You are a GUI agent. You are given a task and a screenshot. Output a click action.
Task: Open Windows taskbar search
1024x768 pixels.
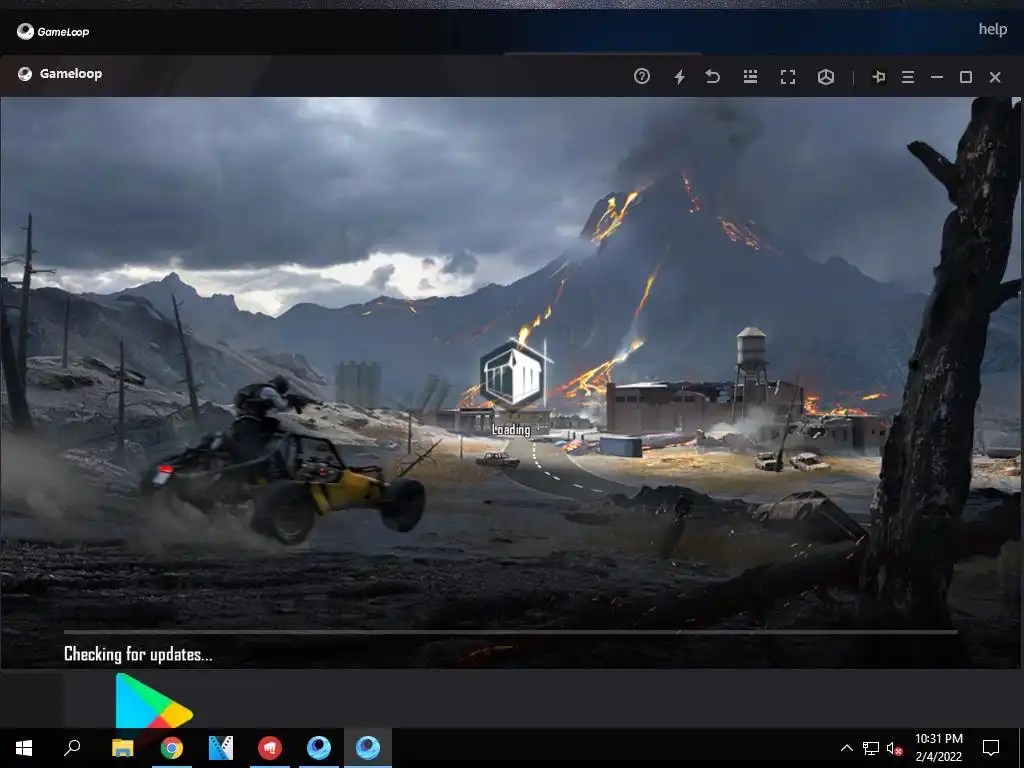coord(72,748)
